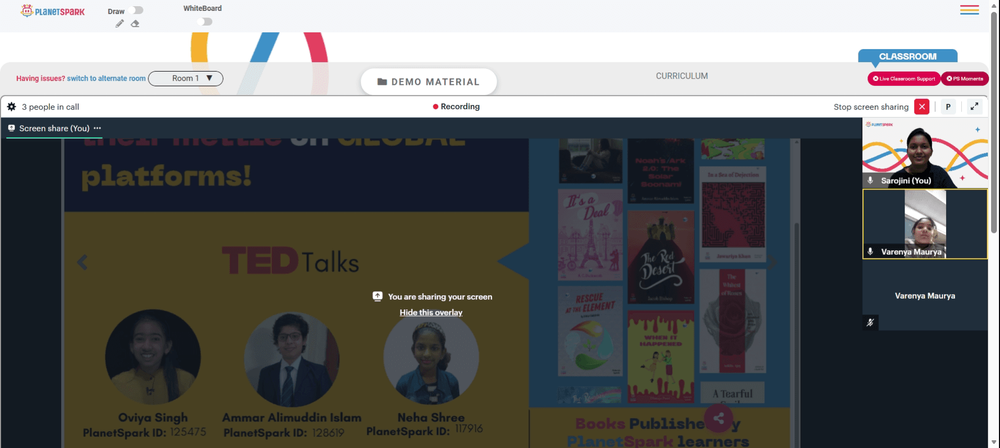
Task: Click Having issues? text
Action: [x=40, y=78]
